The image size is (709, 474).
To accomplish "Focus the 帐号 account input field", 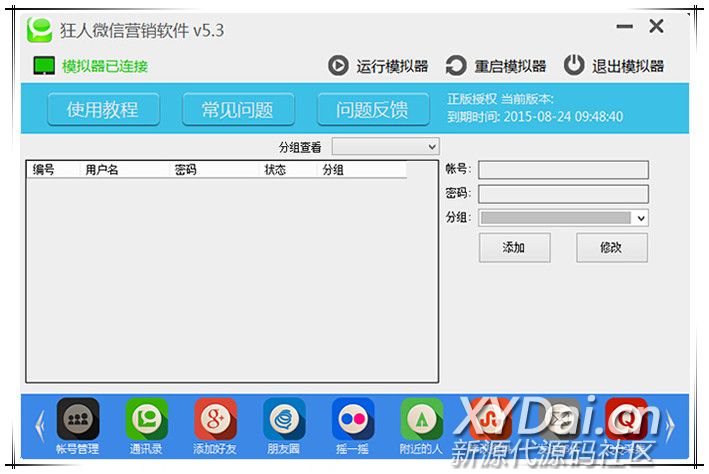I will click(563, 170).
